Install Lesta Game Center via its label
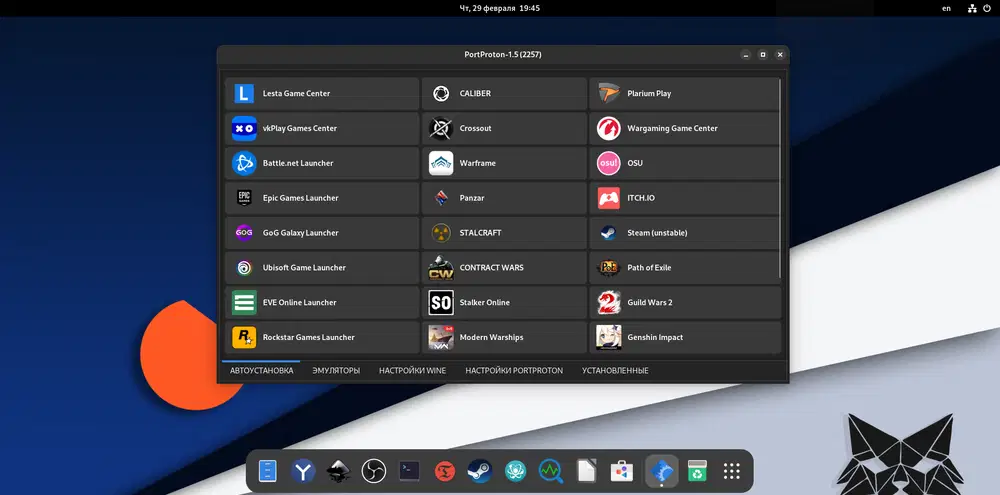Screen dimensions: 1000x495 (x=297, y=94)
